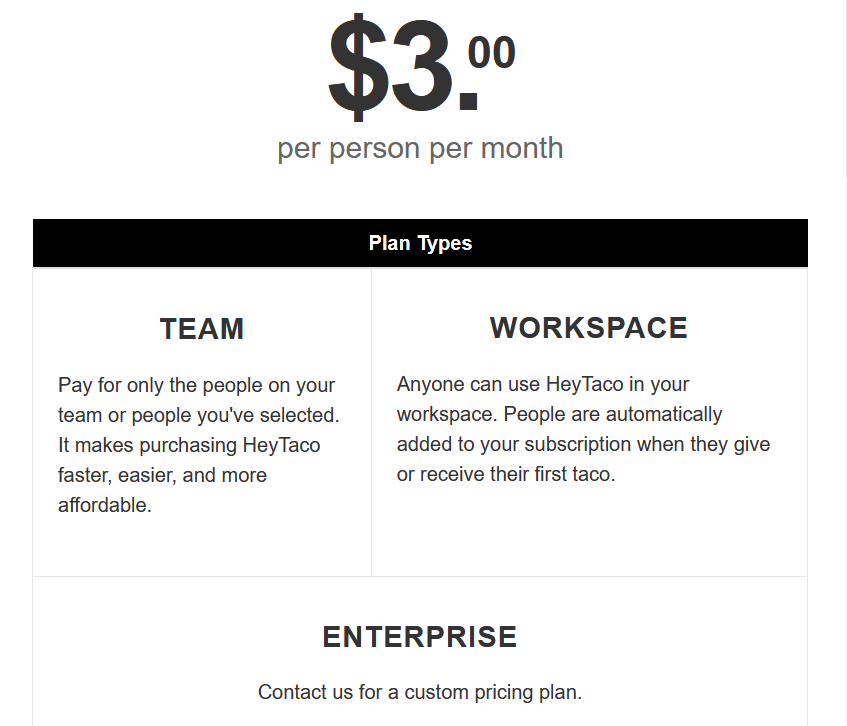Click the word "affordable" in Team description
This screenshot has width=847, height=726.
pyautogui.click(x=102, y=505)
